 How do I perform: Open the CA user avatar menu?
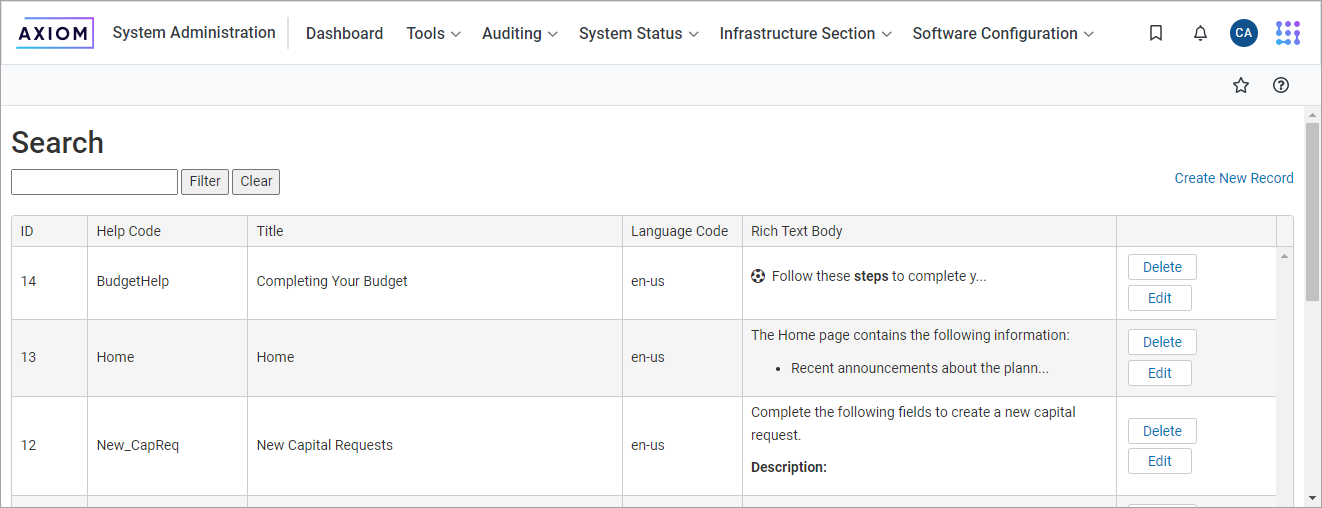pos(1244,33)
